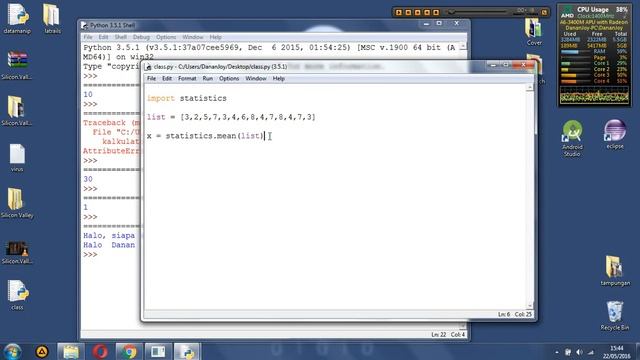Image resolution: width=640 pixels, height=360 pixels.
Task: Open Options menu in class.py editor
Action: 229,78
